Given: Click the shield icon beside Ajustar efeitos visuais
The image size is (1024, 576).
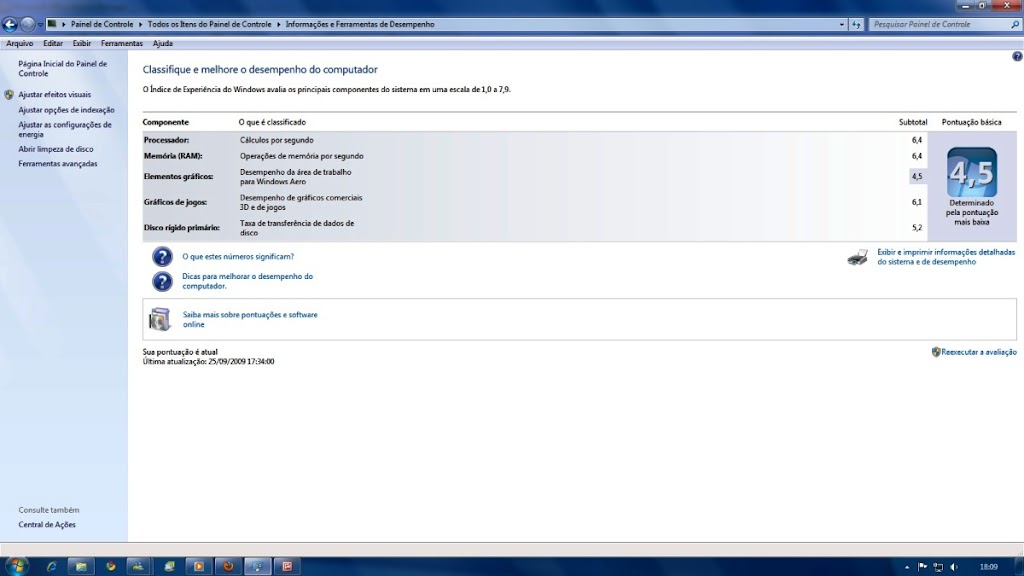Looking at the screenshot, I should click(9, 95).
